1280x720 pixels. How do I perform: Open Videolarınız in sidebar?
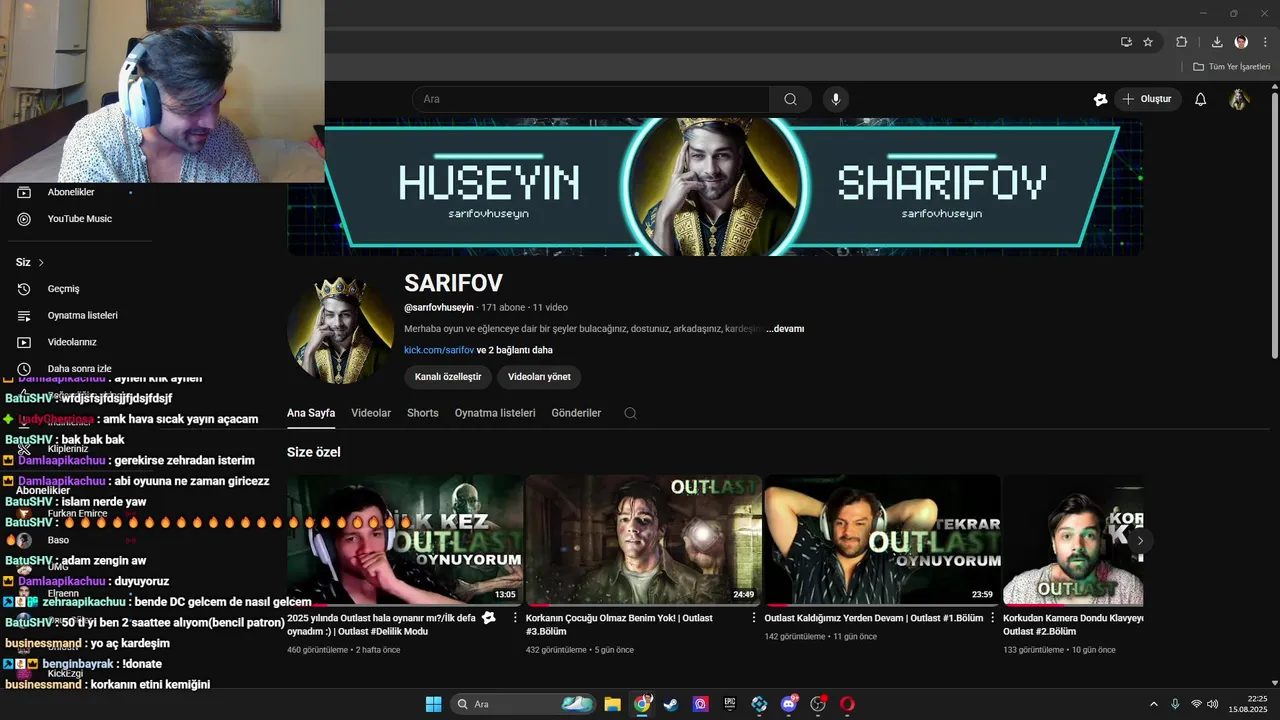pos(72,342)
